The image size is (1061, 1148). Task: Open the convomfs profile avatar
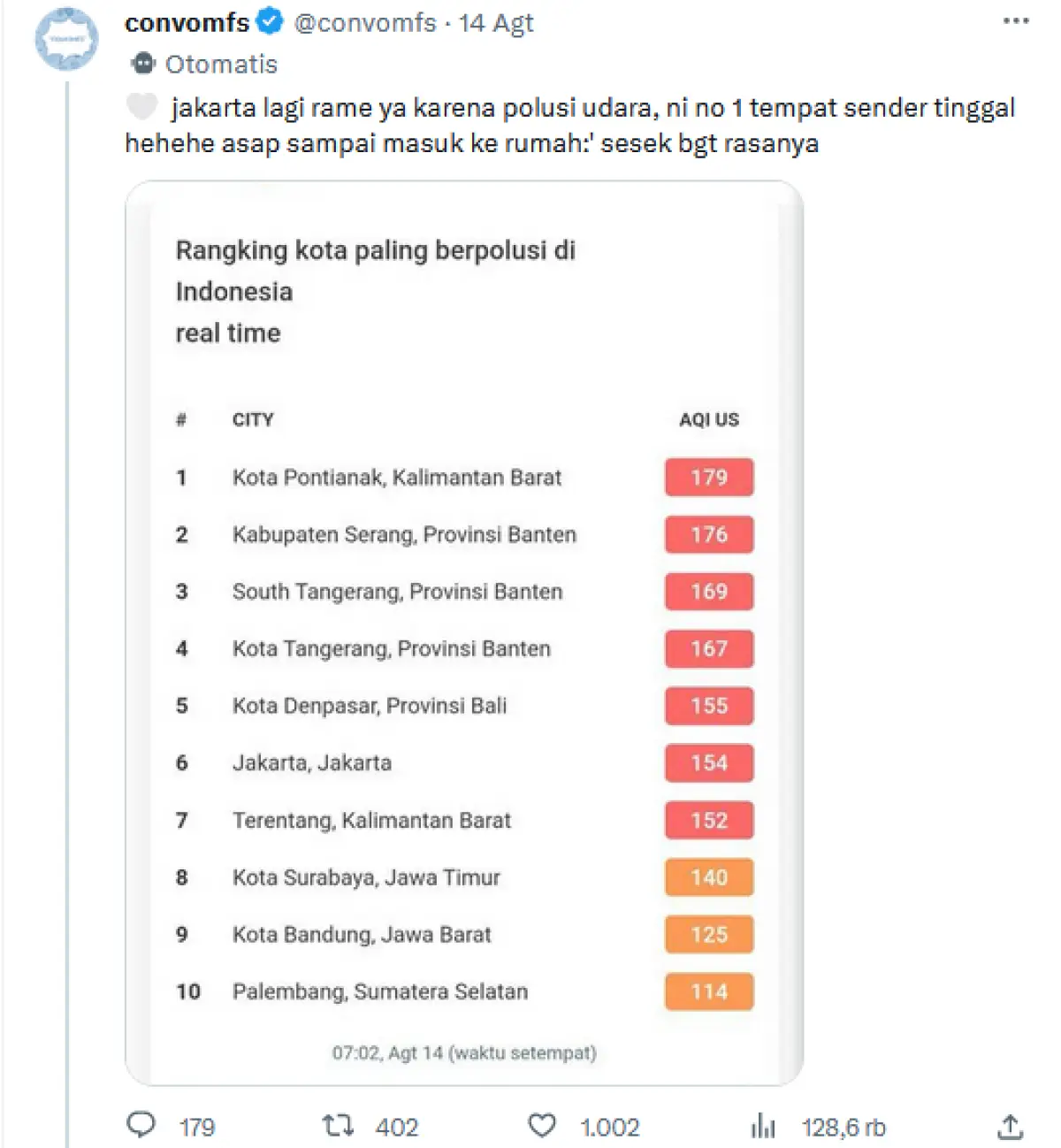(66, 39)
